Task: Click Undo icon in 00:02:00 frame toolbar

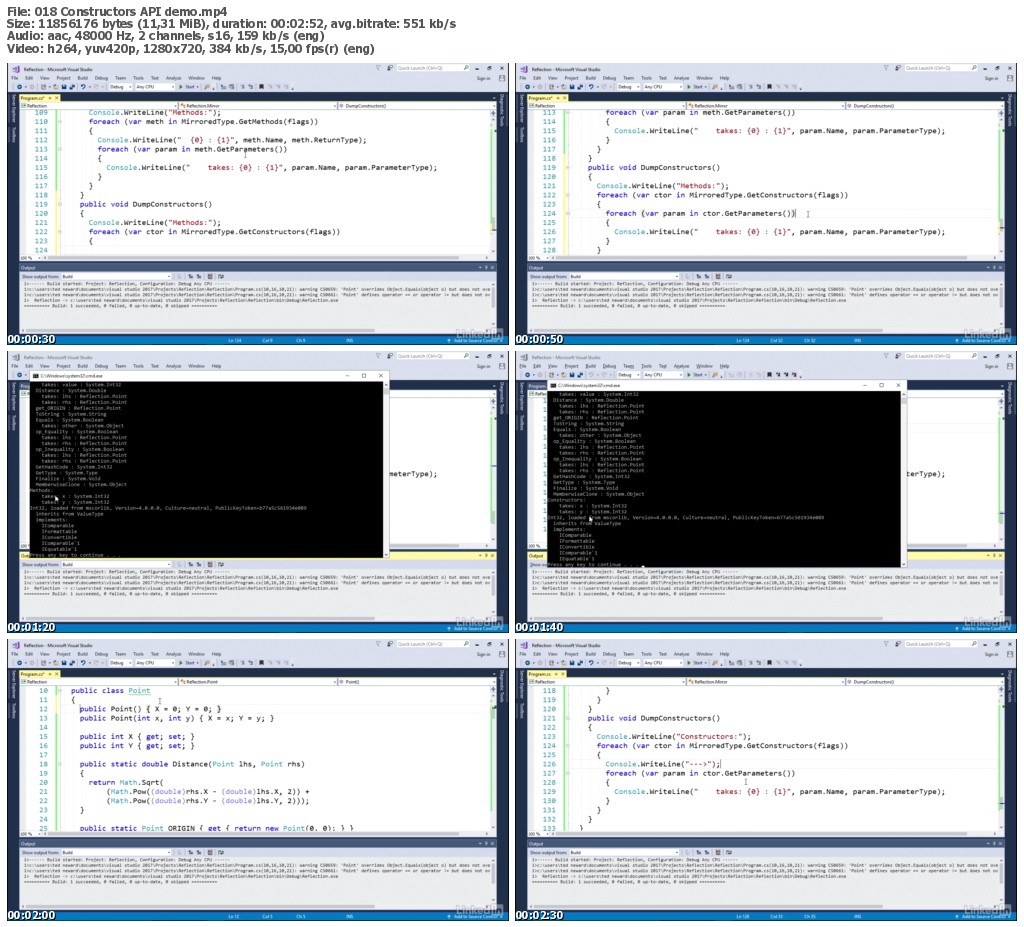Action: coord(83,663)
